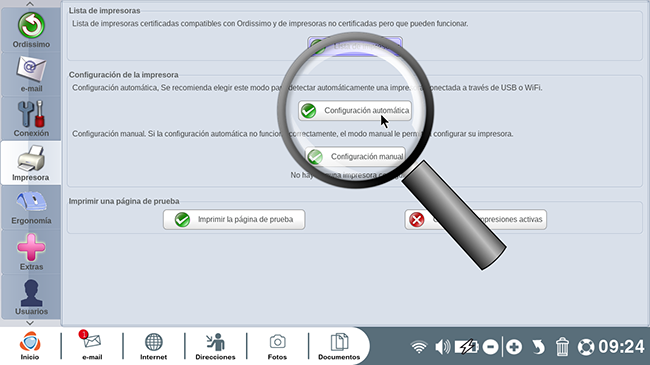Cancel active print jobs button

[x=475, y=219]
